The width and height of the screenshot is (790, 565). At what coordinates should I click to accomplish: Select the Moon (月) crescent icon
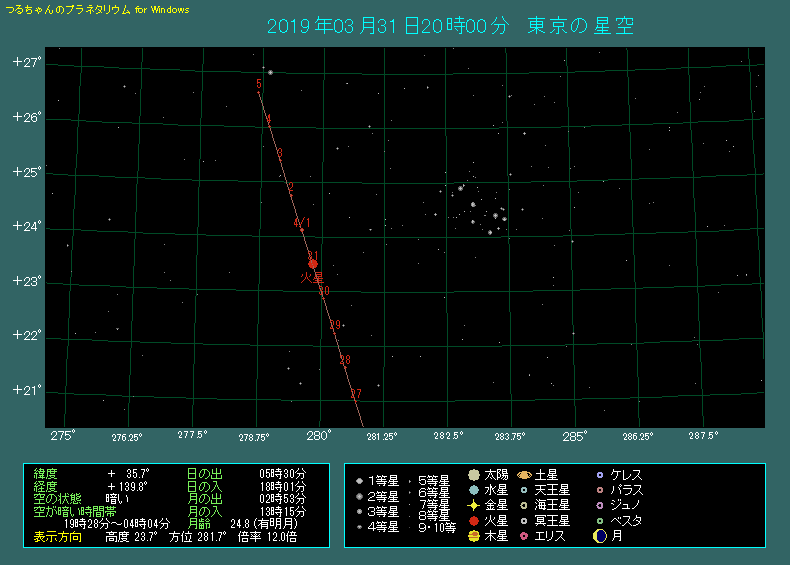tap(599, 536)
